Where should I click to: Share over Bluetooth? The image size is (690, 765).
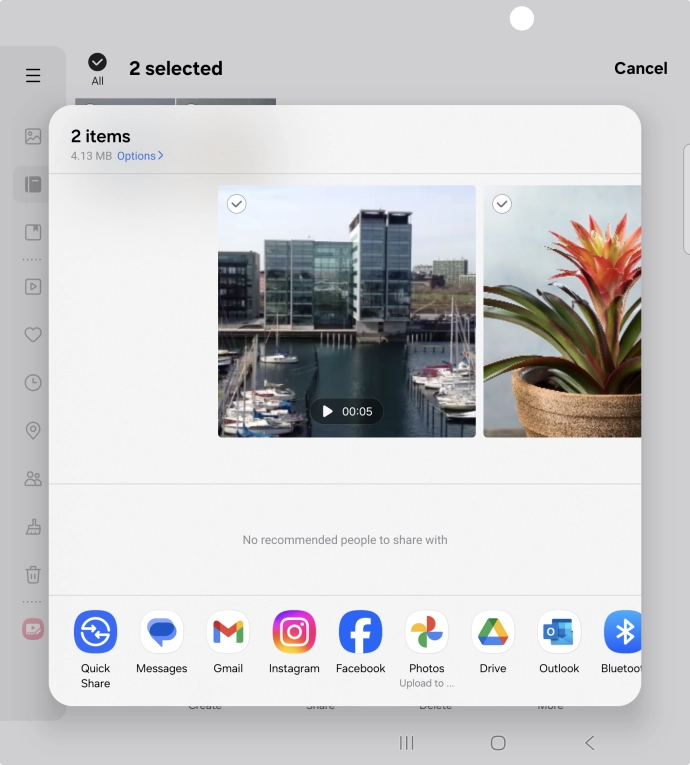coord(623,633)
